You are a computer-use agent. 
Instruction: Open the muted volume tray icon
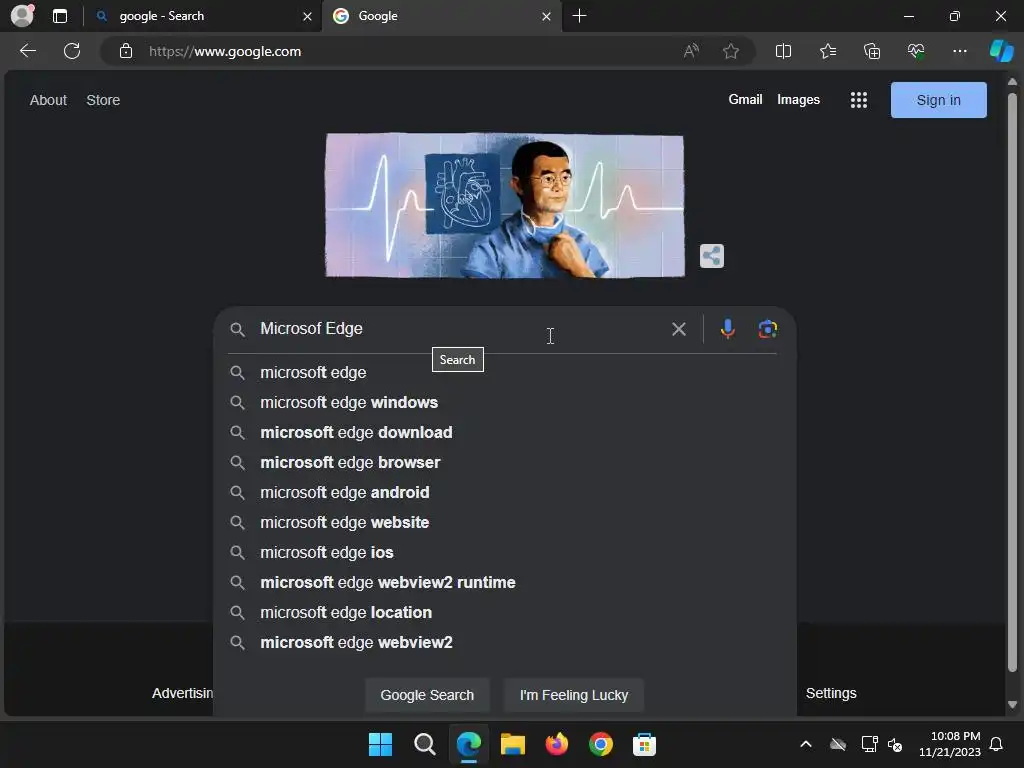coord(895,744)
